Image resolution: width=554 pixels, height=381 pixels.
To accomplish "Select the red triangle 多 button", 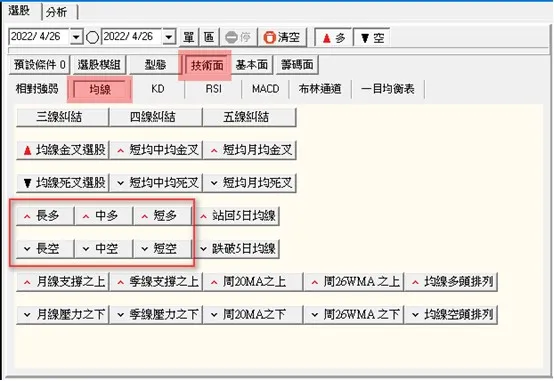I will [333, 37].
